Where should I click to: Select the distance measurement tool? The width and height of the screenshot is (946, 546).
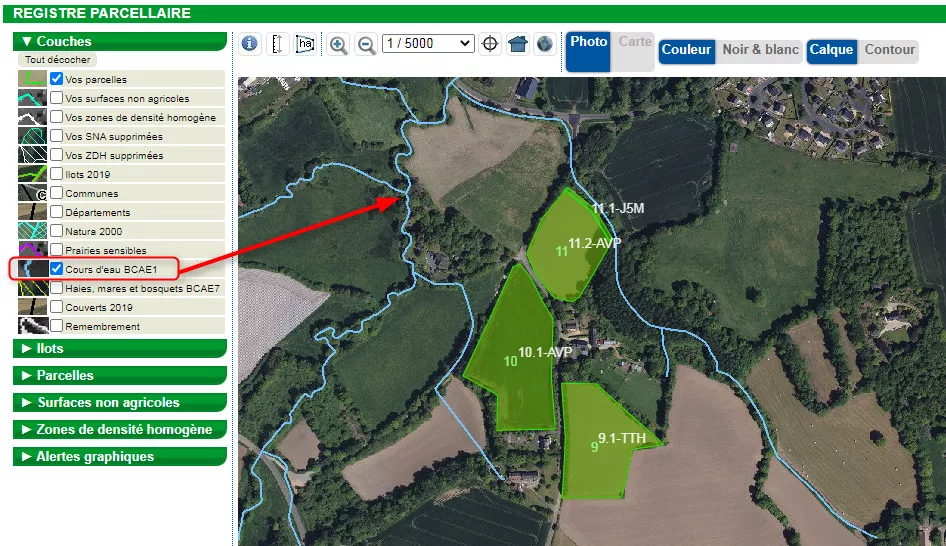[279, 44]
